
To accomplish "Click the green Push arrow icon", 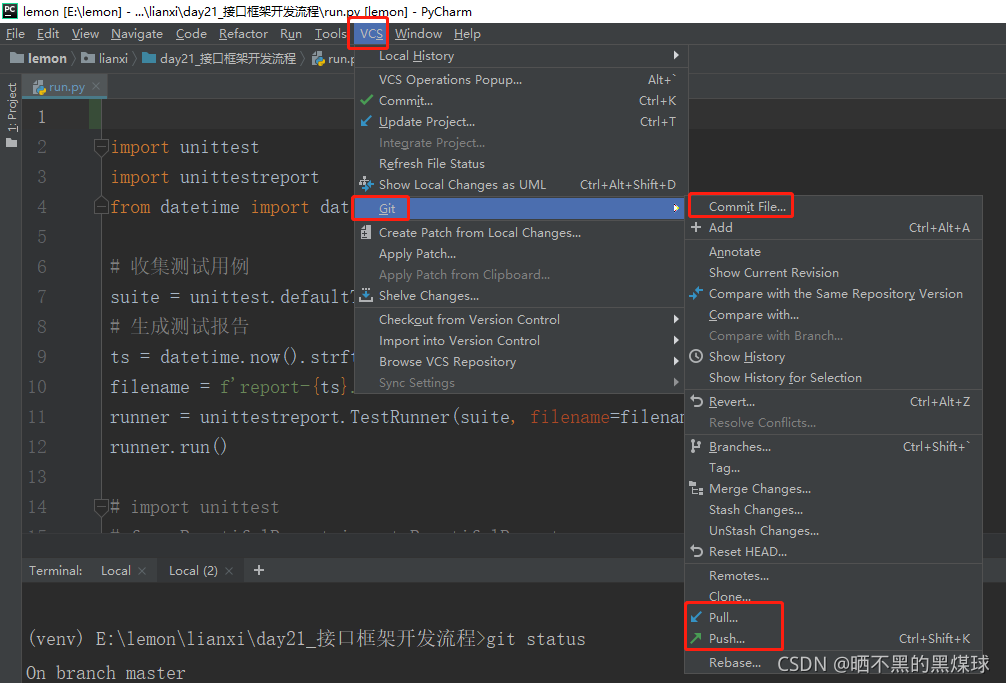I will (x=696, y=639).
